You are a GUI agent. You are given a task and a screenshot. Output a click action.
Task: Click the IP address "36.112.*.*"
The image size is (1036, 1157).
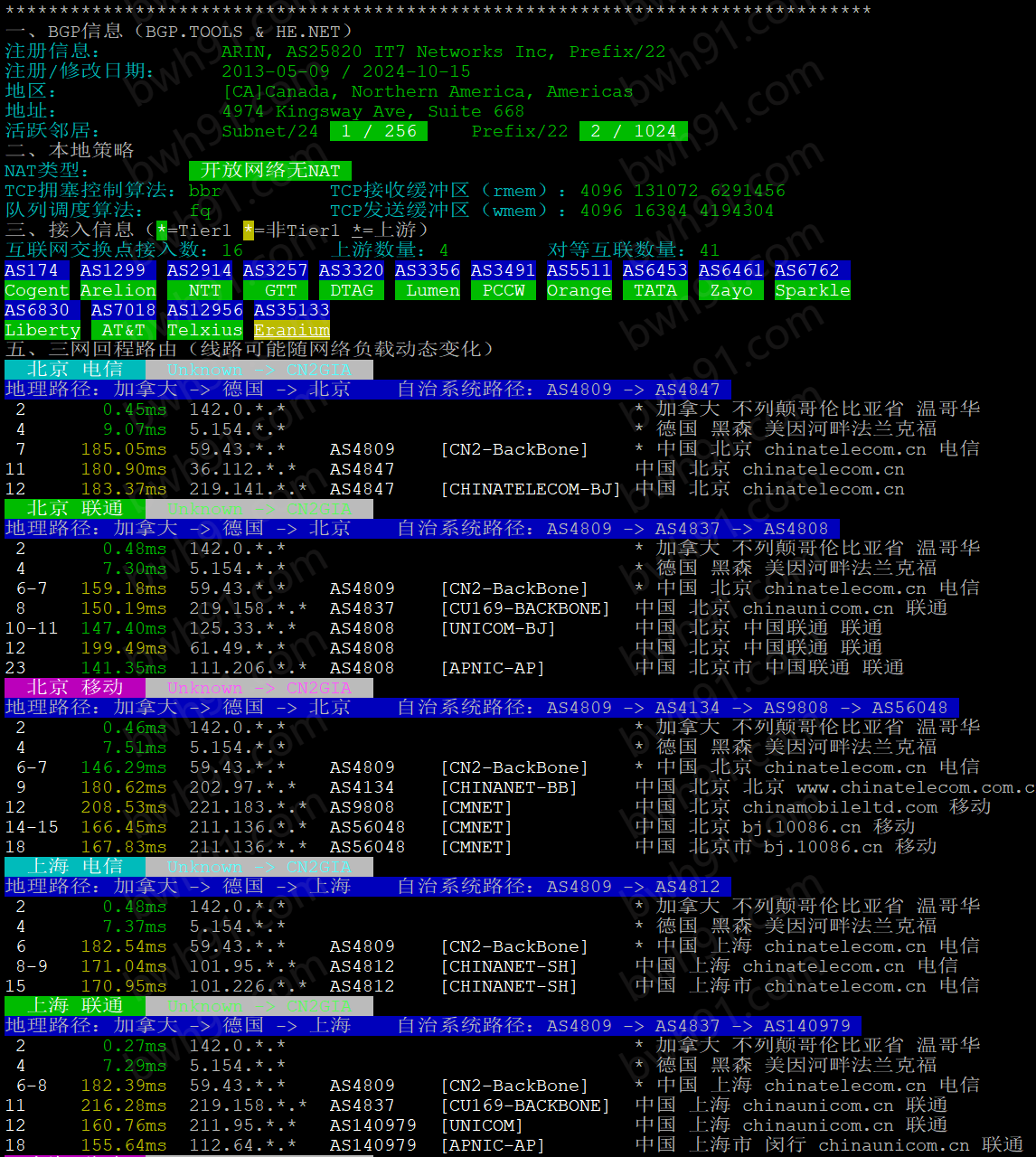(x=243, y=469)
